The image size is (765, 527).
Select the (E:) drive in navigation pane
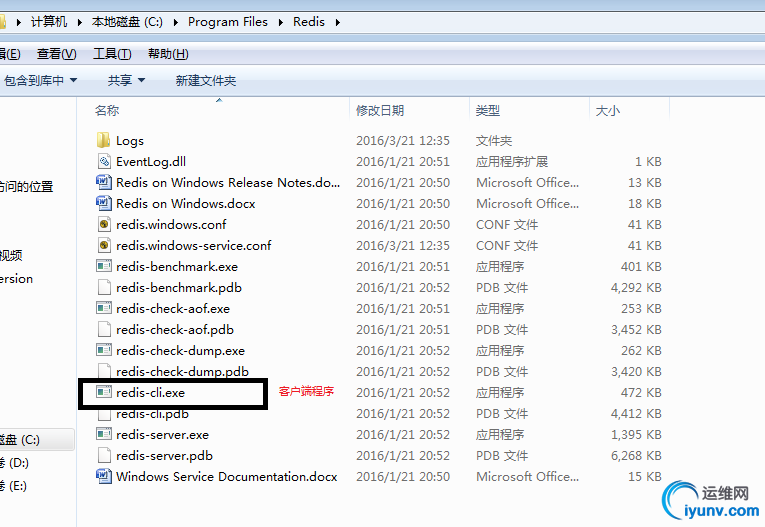pos(14,486)
